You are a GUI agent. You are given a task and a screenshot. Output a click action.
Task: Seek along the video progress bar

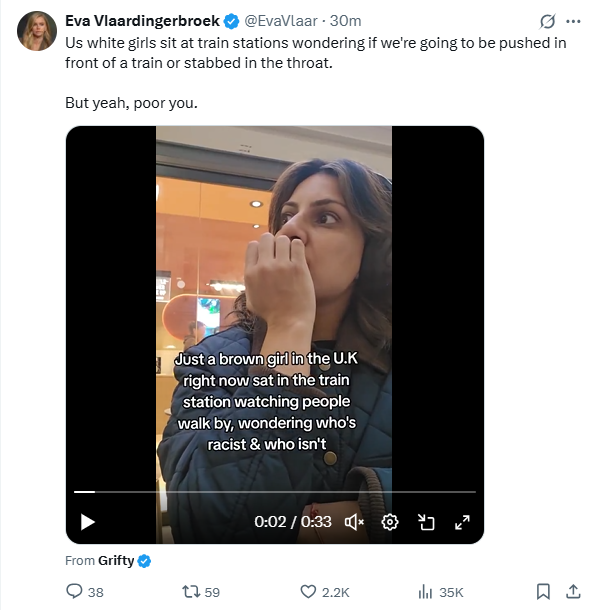click(275, 492)
